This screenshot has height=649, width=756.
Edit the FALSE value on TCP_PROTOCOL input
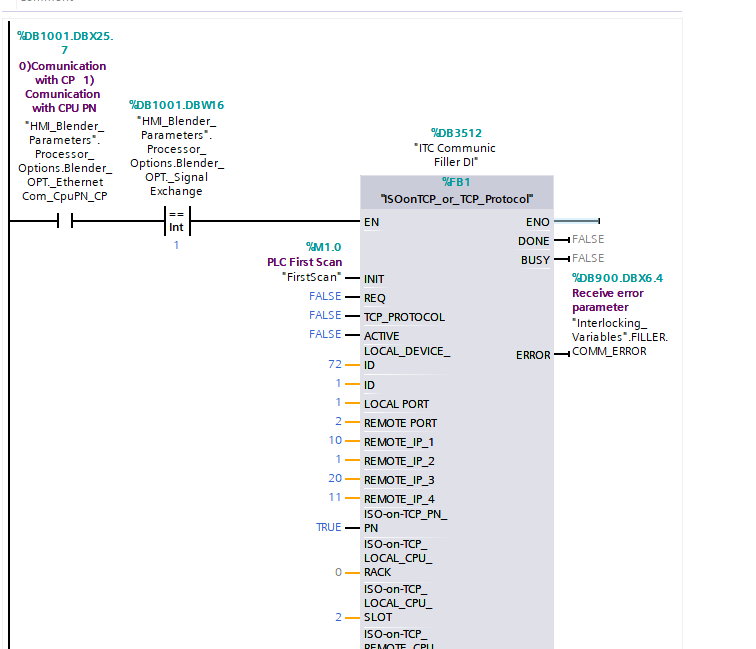[x=325, y=315]
